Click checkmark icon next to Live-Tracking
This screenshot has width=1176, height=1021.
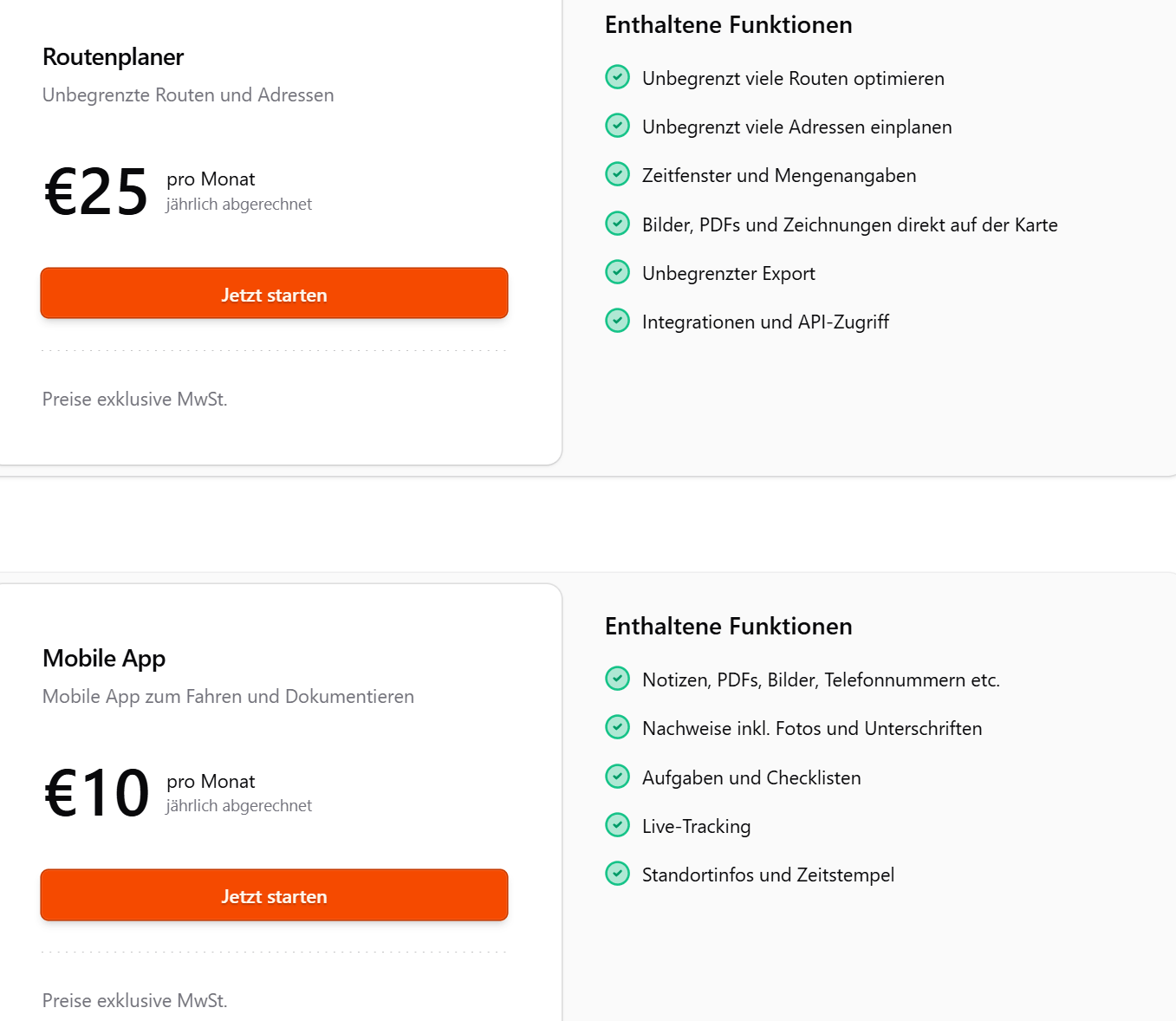click(617, 825)
